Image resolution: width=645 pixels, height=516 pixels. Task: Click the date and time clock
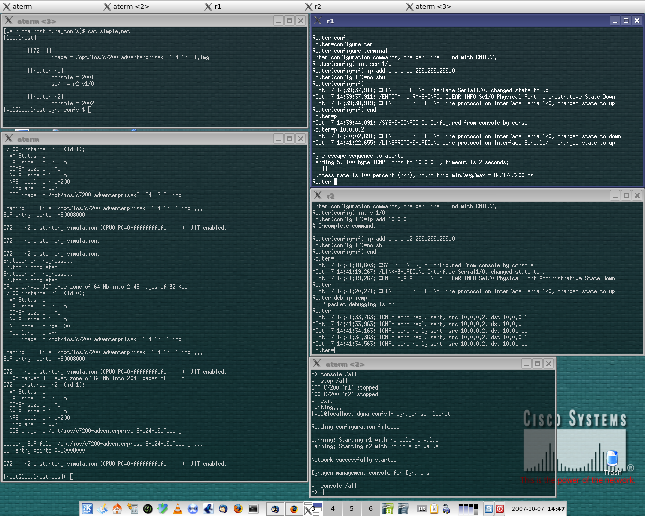pos(538,509)
